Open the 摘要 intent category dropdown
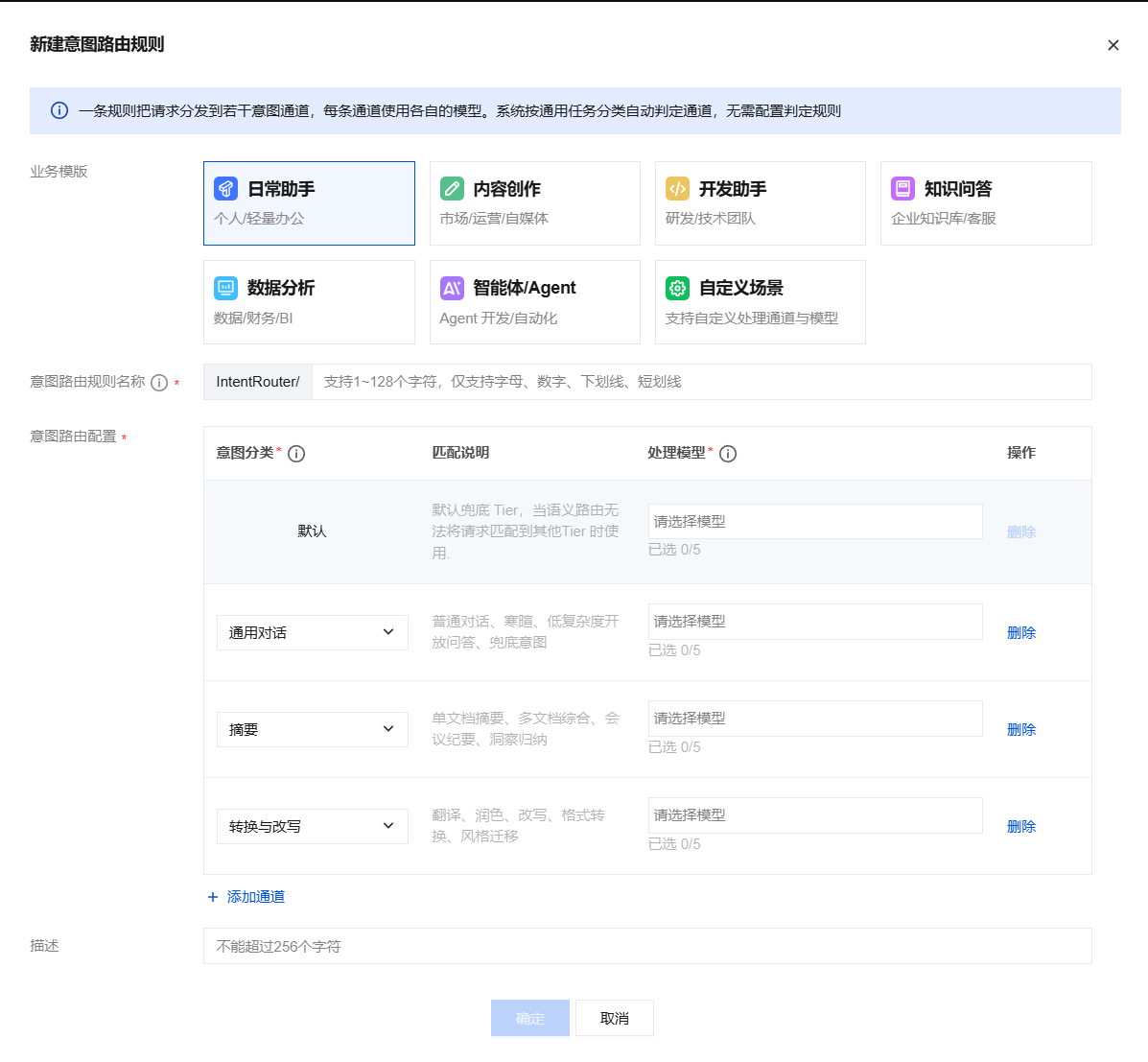The height and width of the screenshot is (1062, 1148). click(313, 729)
